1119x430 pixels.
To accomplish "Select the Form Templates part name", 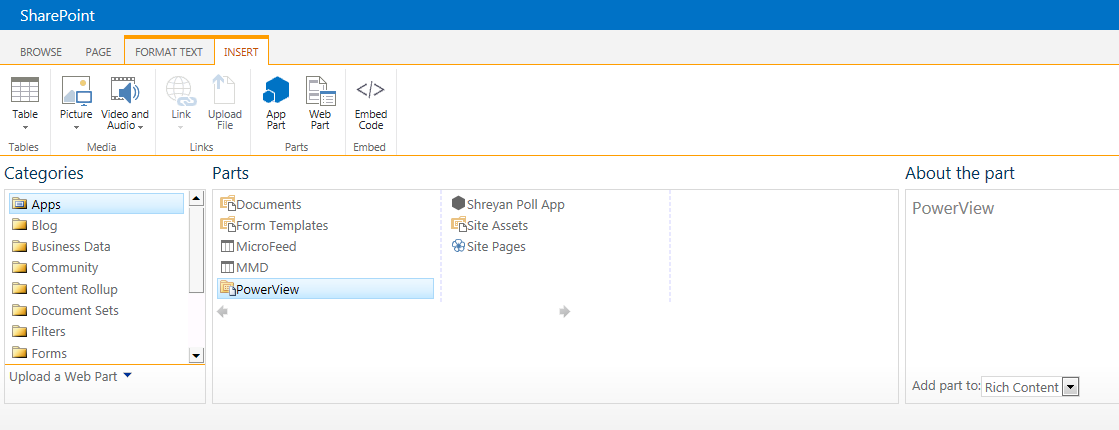I will (282, 225).
